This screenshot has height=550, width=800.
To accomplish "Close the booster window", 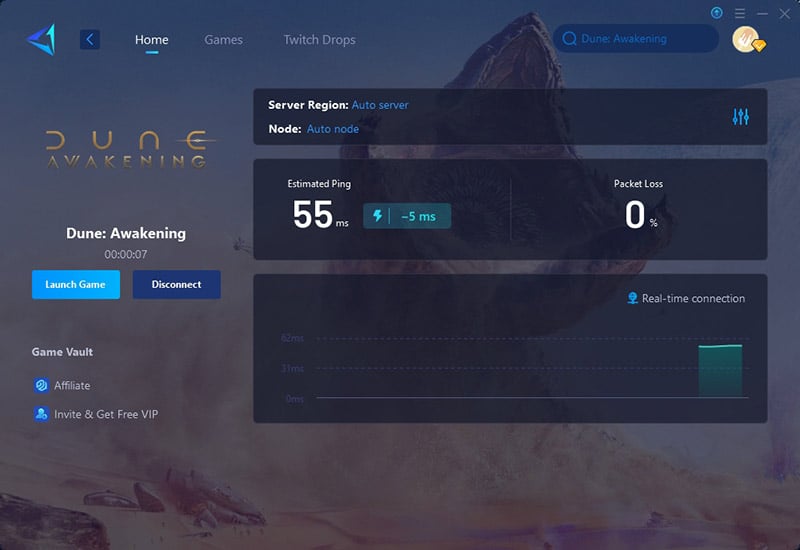I will click(x=785, y=14).
